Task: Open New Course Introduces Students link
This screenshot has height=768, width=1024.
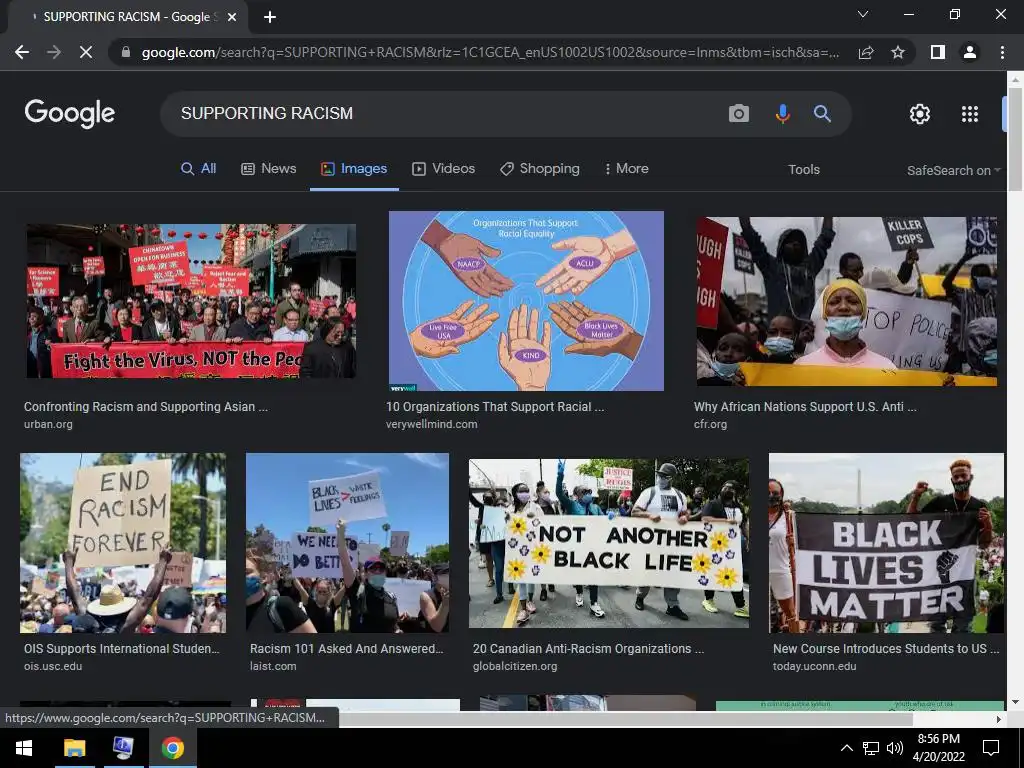Action: point(886,649)
